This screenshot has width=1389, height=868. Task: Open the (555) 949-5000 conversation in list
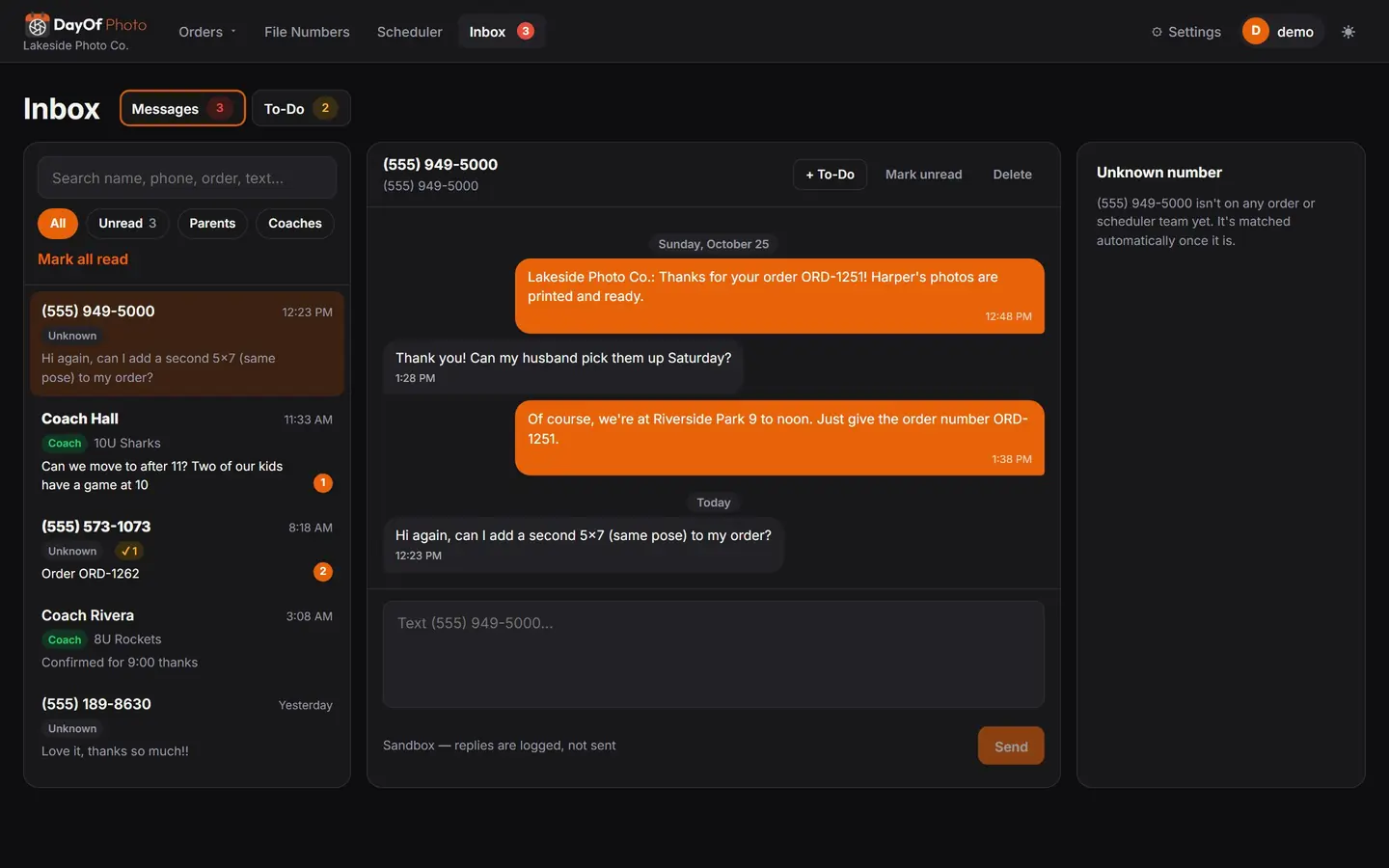point(187,343)
